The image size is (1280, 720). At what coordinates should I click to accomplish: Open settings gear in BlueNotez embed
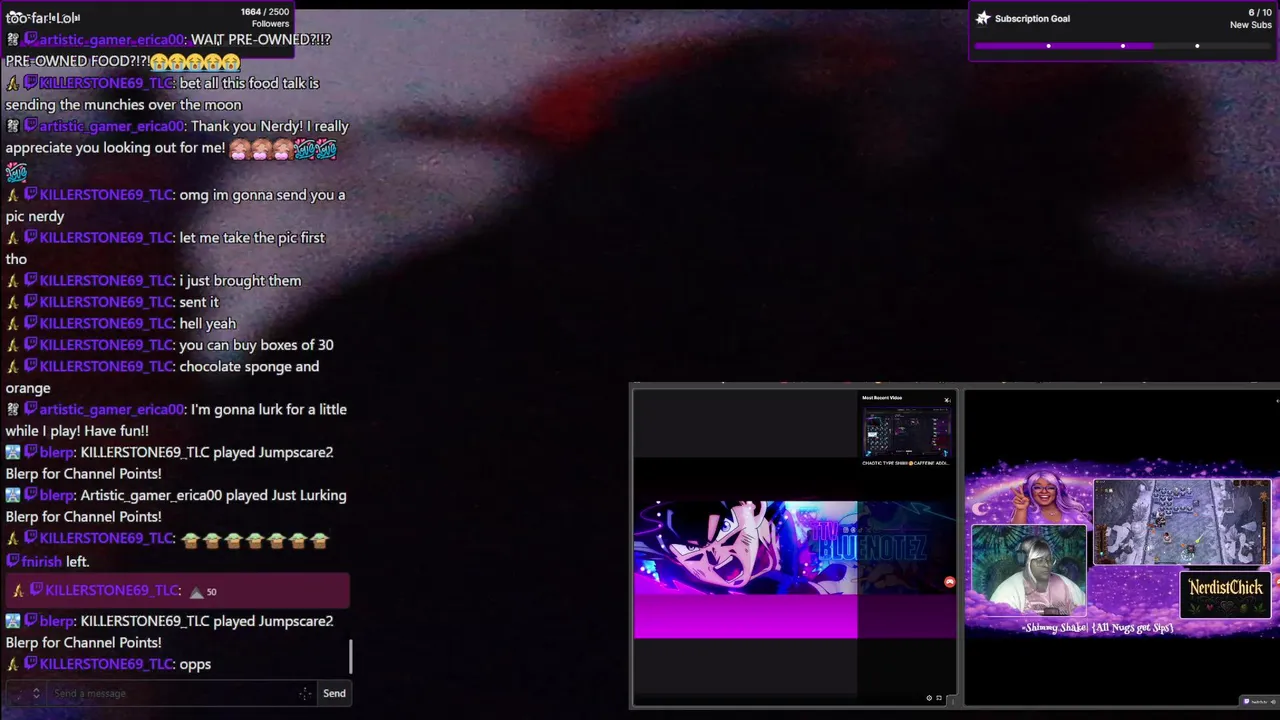(929, 698)
